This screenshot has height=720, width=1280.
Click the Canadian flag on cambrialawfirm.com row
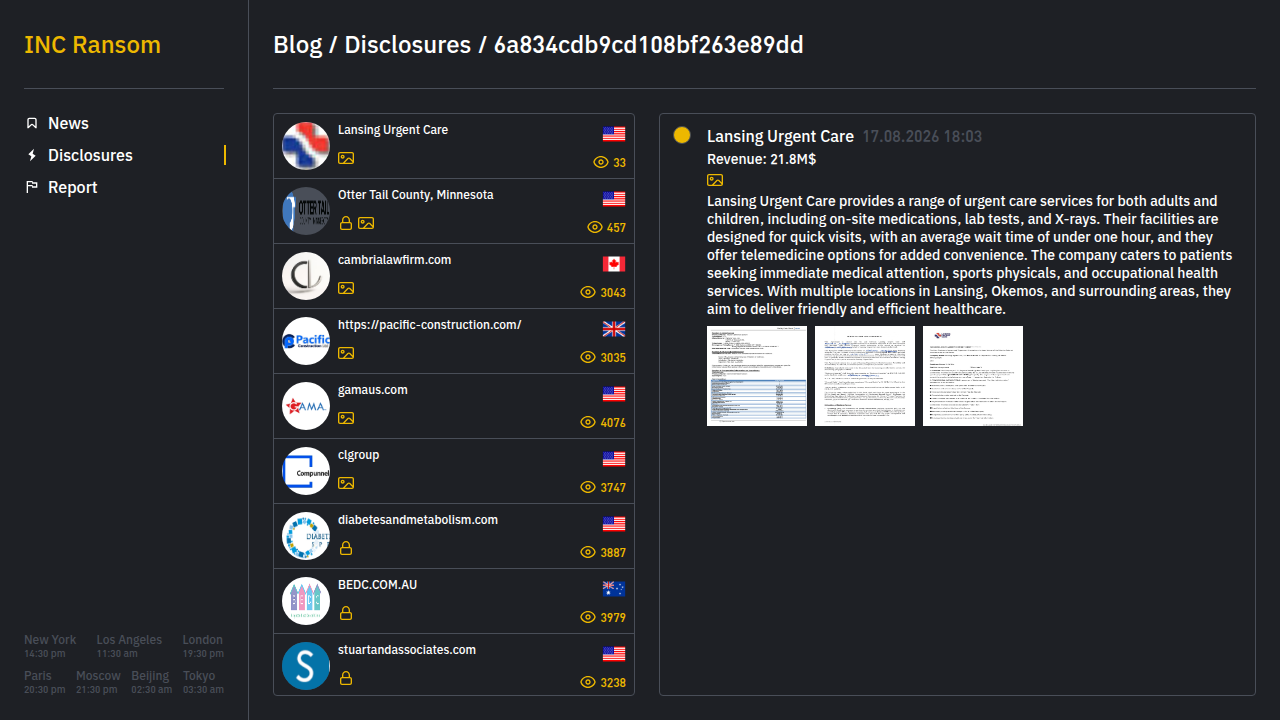click(614, 264)
